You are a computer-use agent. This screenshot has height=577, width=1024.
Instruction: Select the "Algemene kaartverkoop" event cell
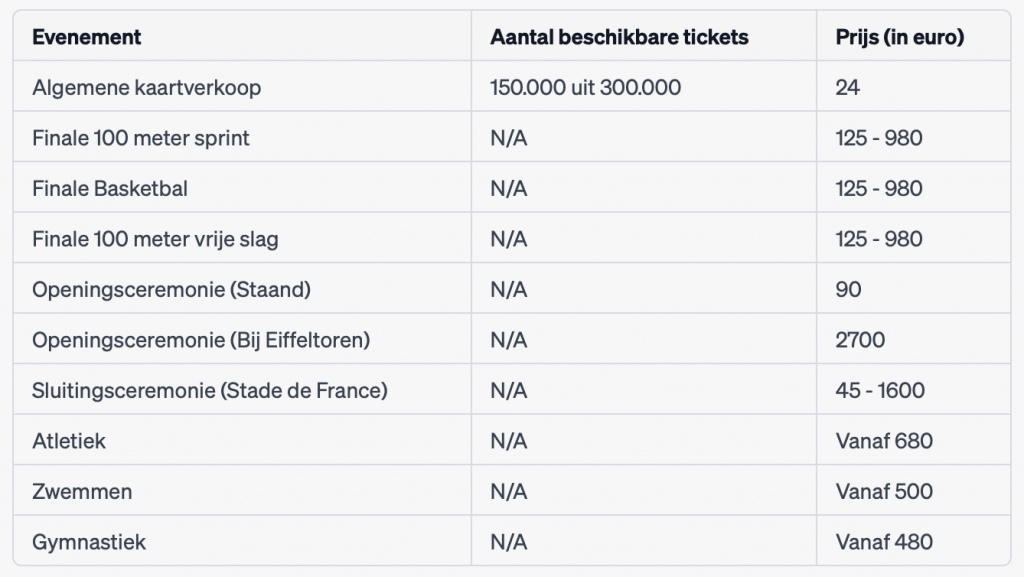[x=146, y=88]
